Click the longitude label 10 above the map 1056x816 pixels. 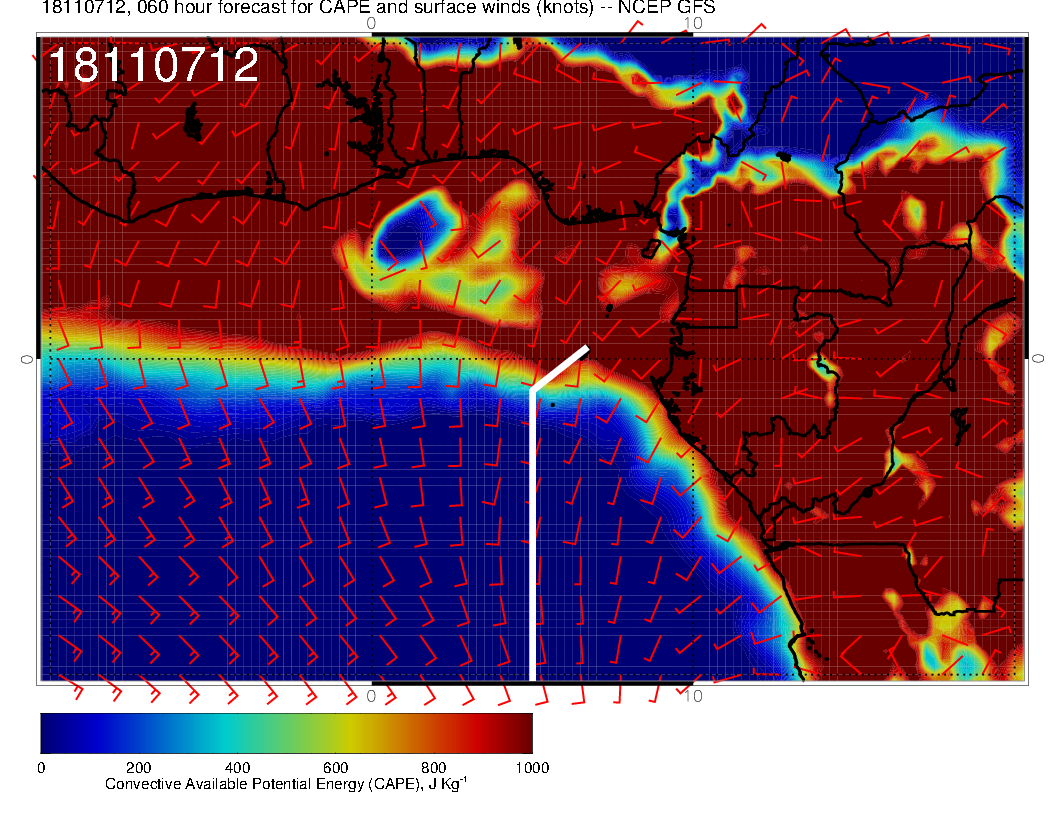pos(693,23)
